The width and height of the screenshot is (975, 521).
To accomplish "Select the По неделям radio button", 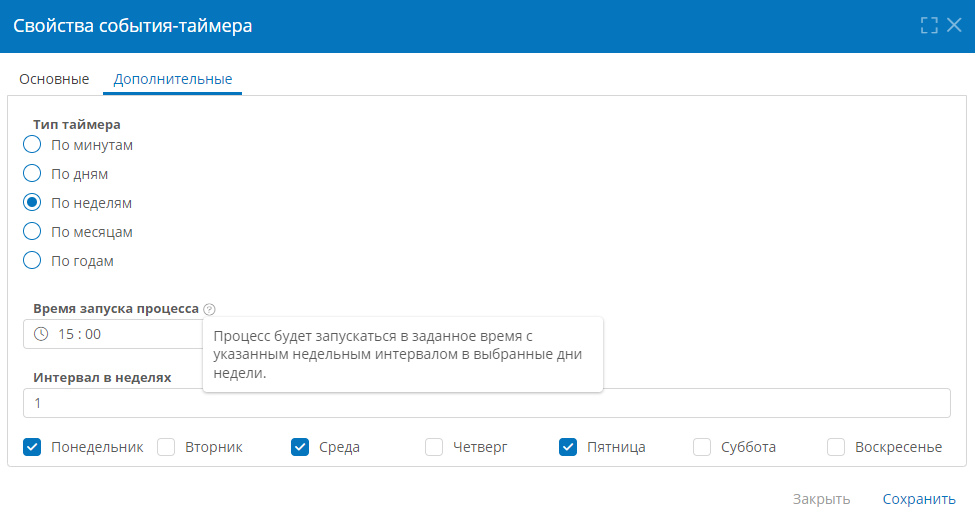I will [x=32, y=203].
